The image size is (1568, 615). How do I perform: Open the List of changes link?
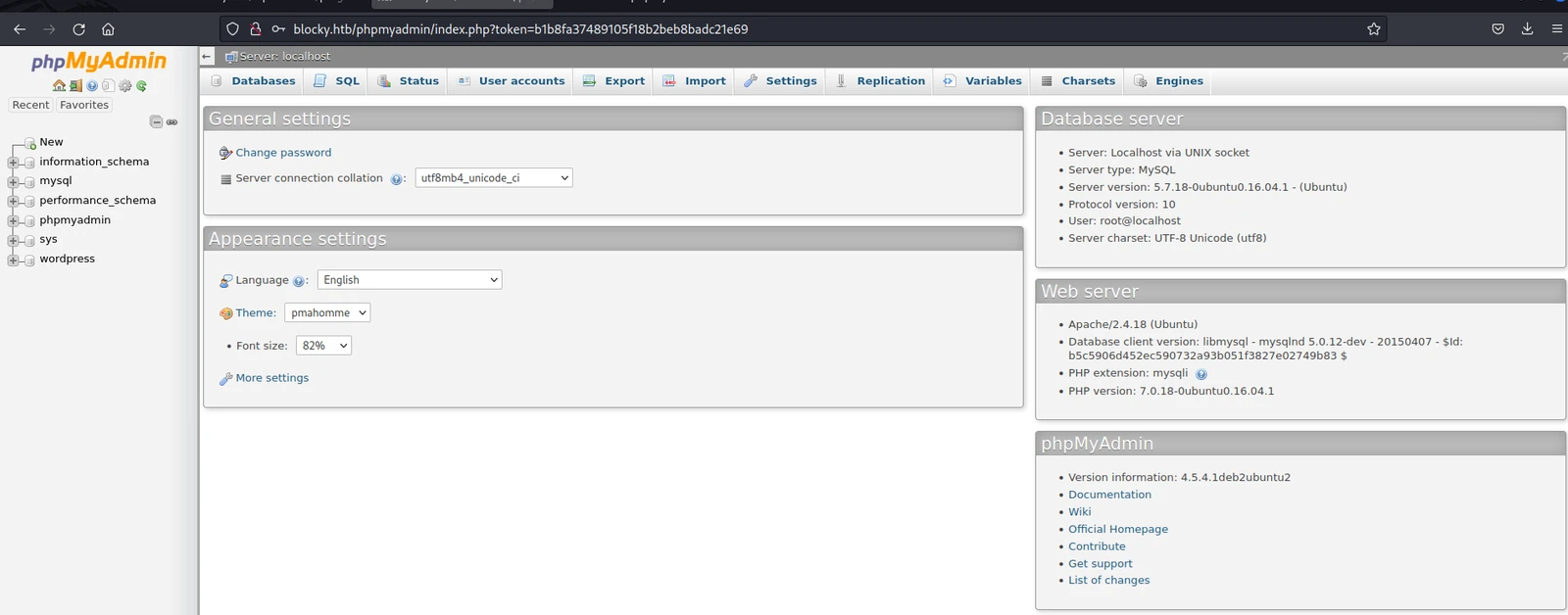(1108, 581)
